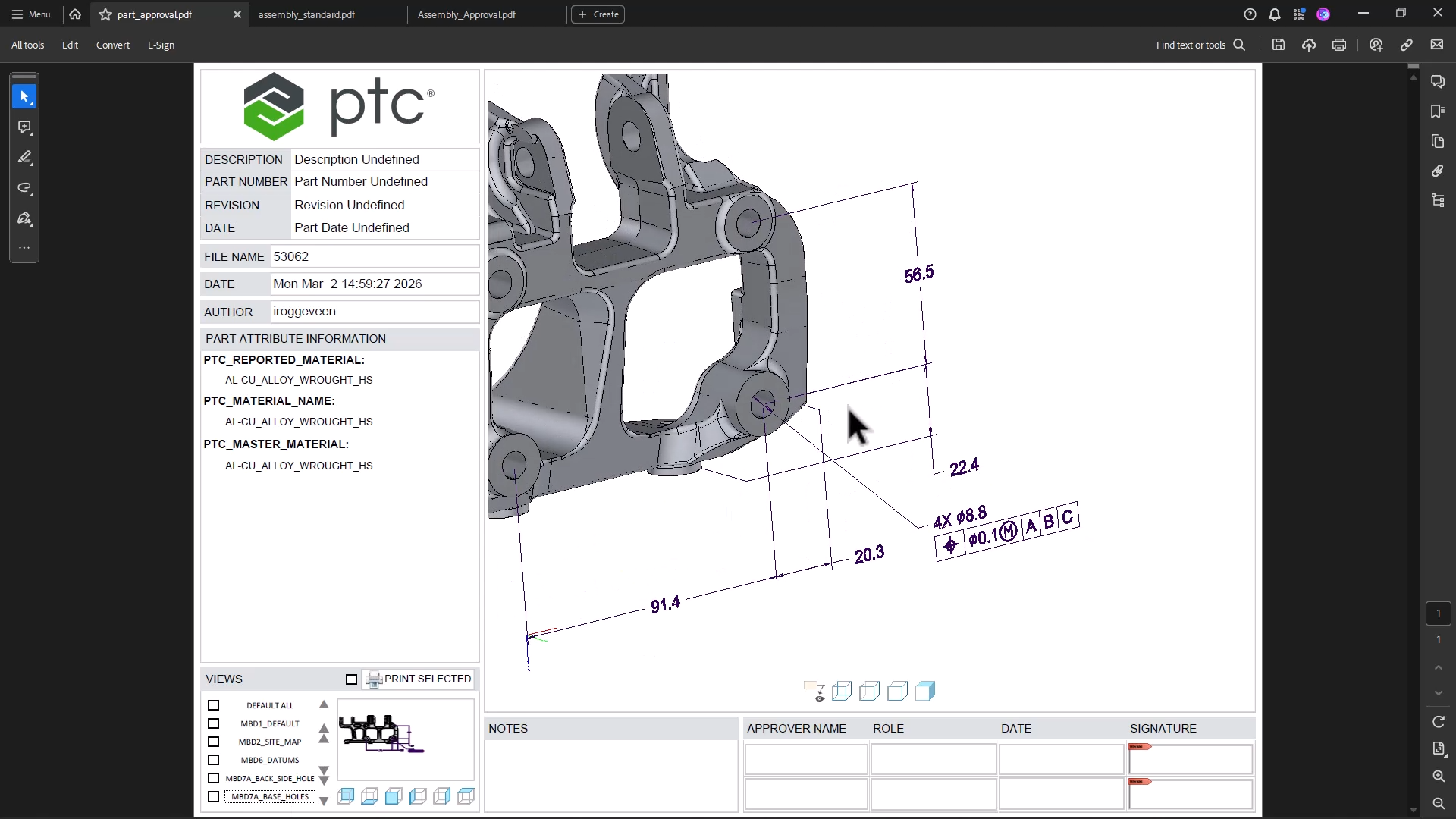The image size is (1456, 819).
Task: Copy share link to file
Action: coord(1407,45)
